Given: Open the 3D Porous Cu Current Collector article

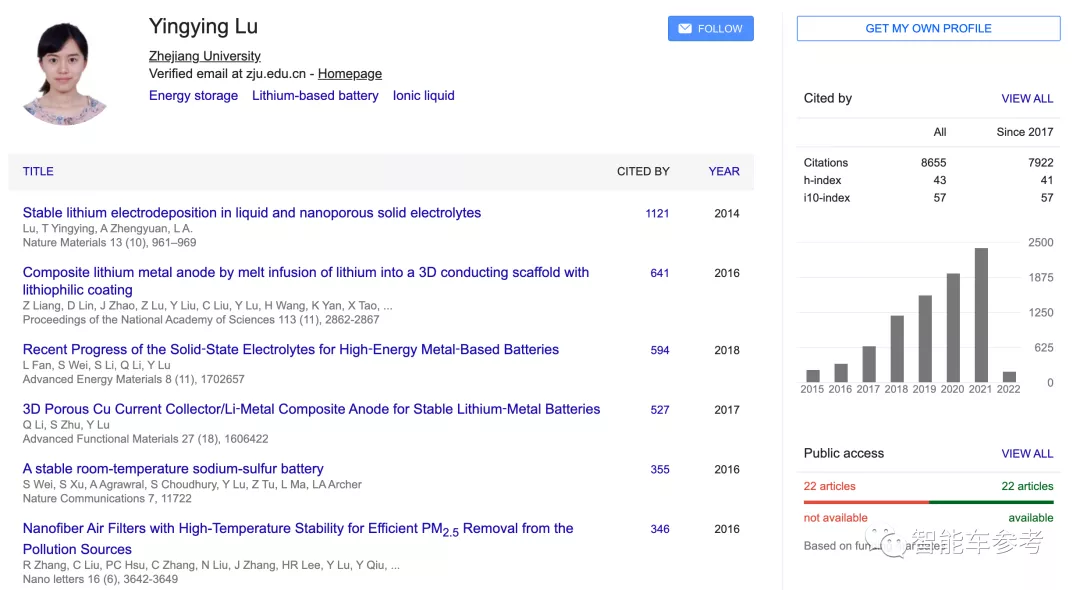Looking at the screenshot, I should click(311, 409).
